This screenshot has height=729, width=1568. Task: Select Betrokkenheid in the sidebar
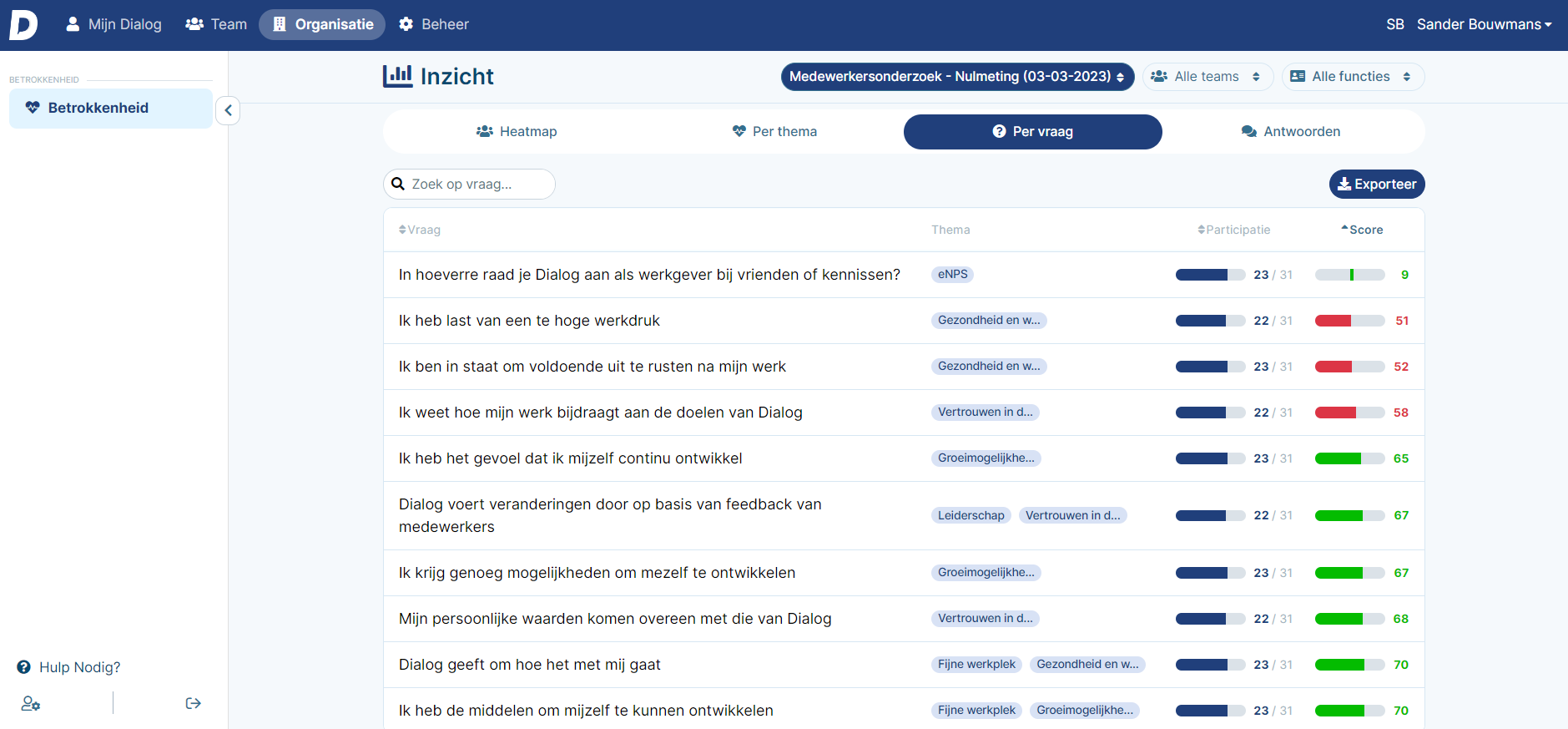pos(111,108)
